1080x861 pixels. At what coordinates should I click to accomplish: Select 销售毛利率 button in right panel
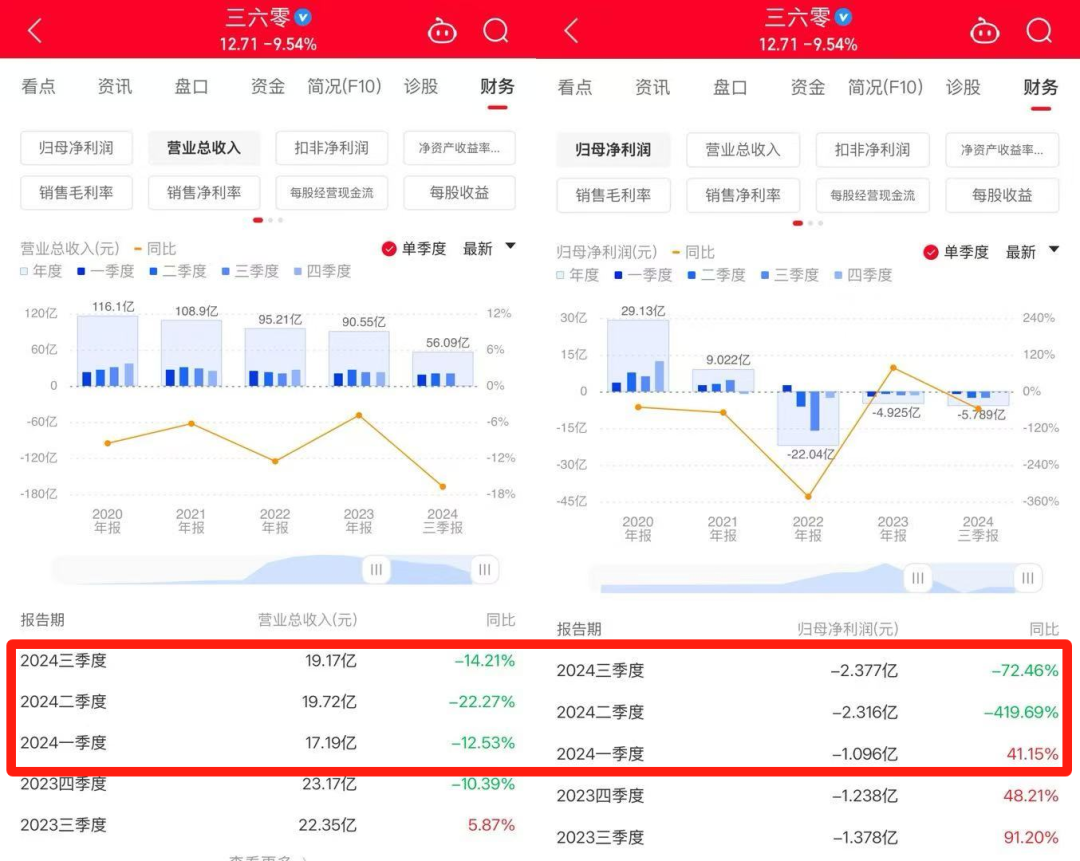tap(613, 196)
